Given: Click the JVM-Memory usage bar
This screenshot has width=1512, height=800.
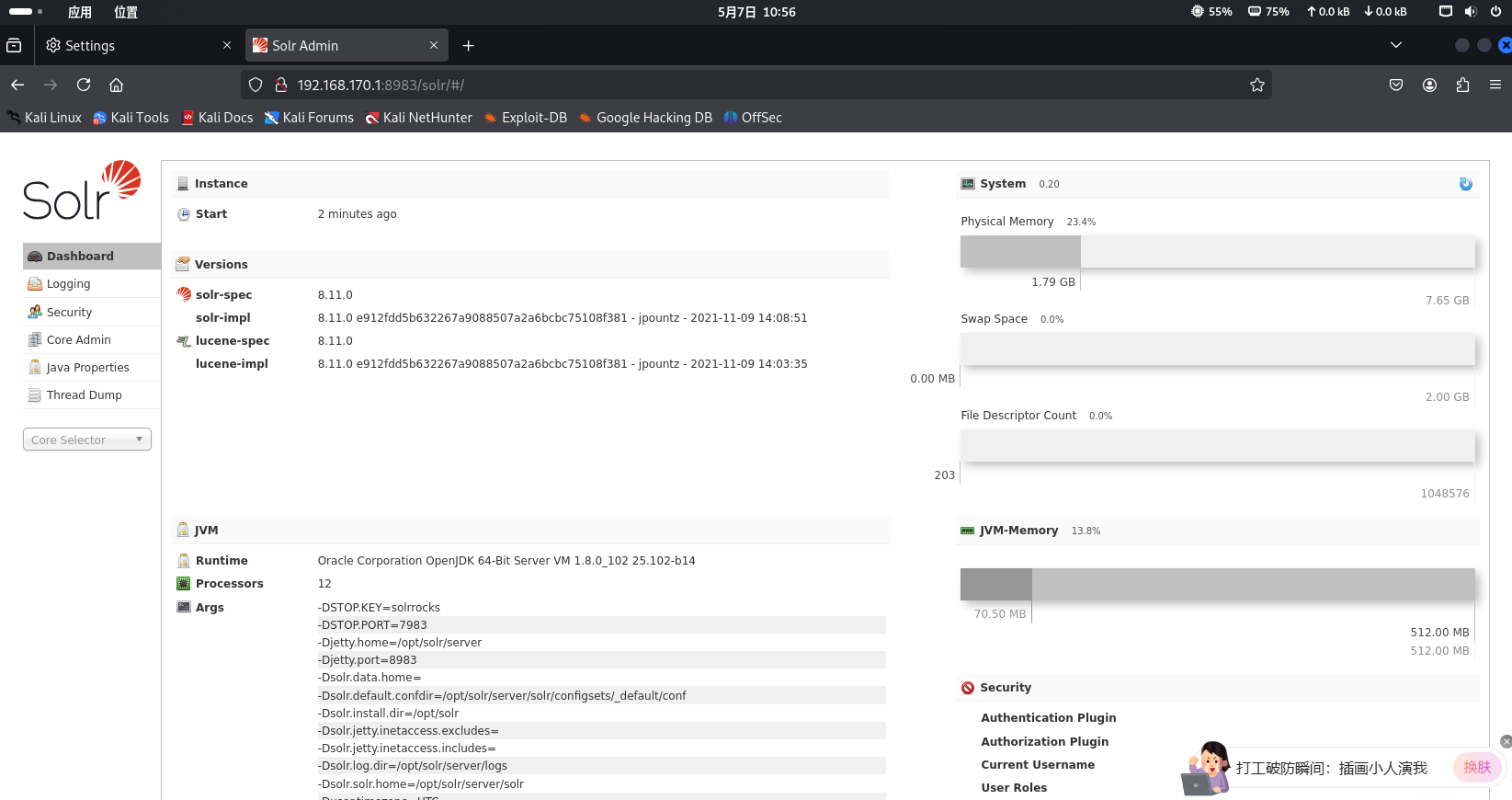Looking at the screenshot, I should pyautogui.click(x=1218, y=585).
